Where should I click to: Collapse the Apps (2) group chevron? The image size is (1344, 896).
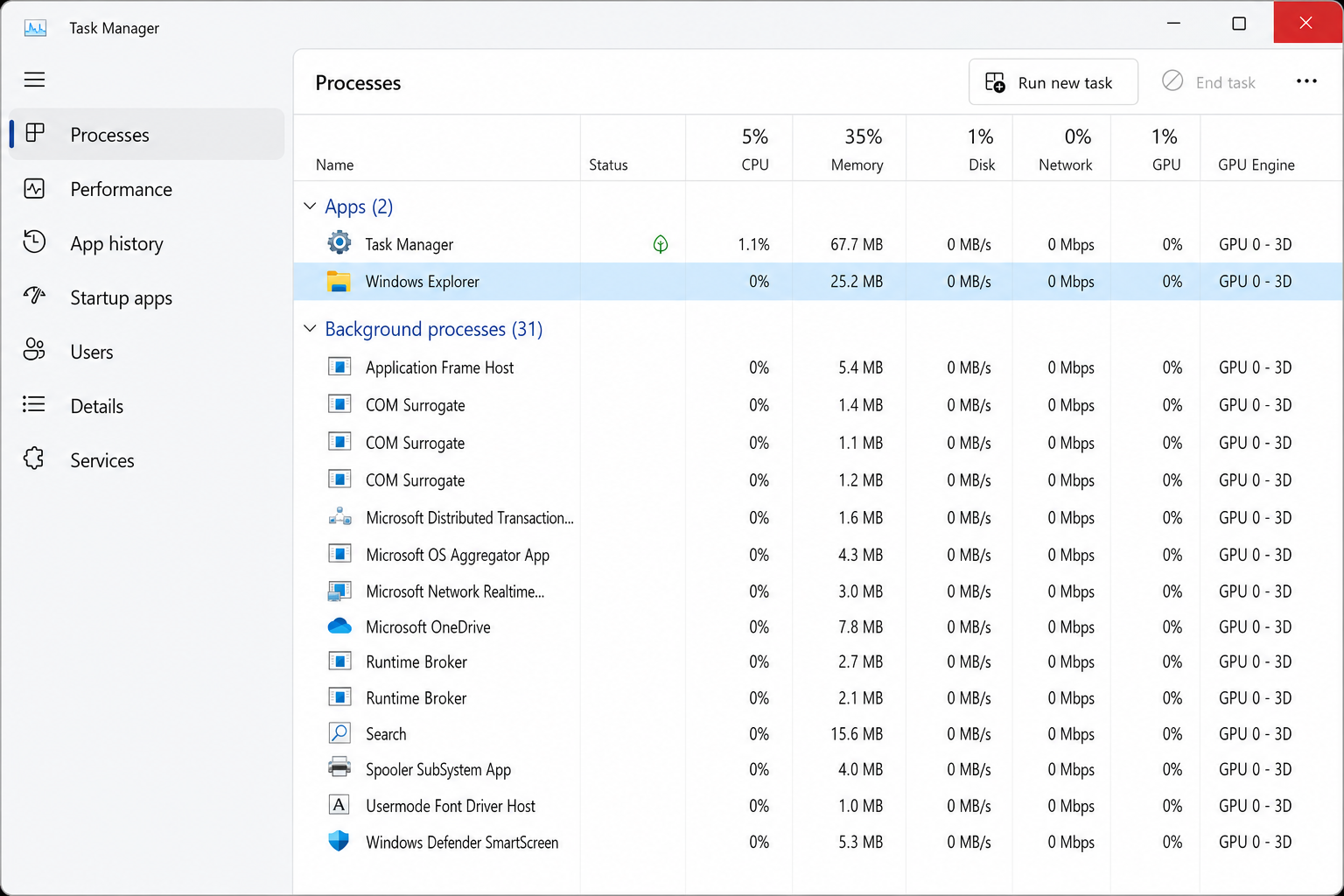(310, 206)
